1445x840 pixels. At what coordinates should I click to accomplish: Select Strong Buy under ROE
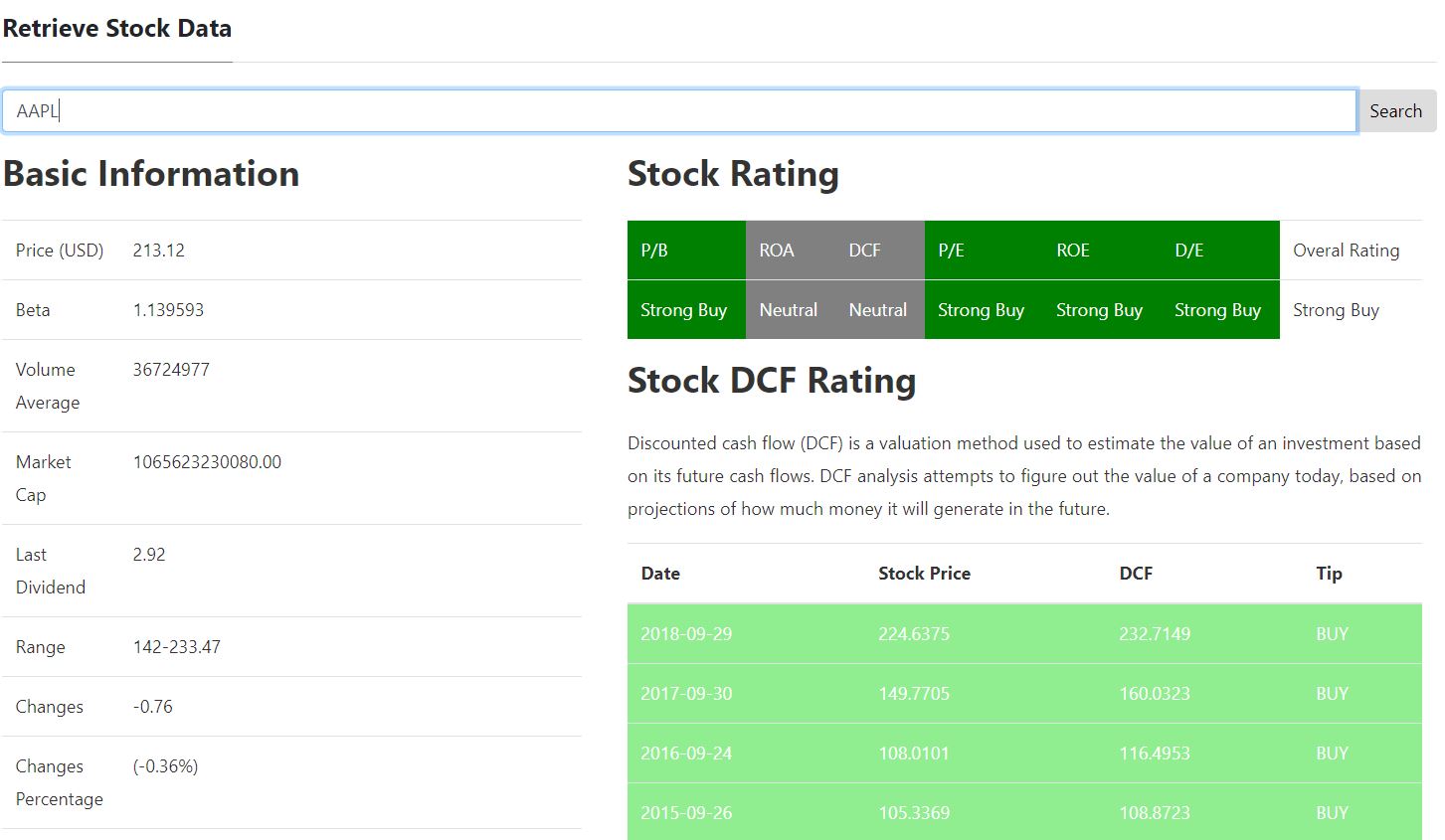click(1102, 310)
